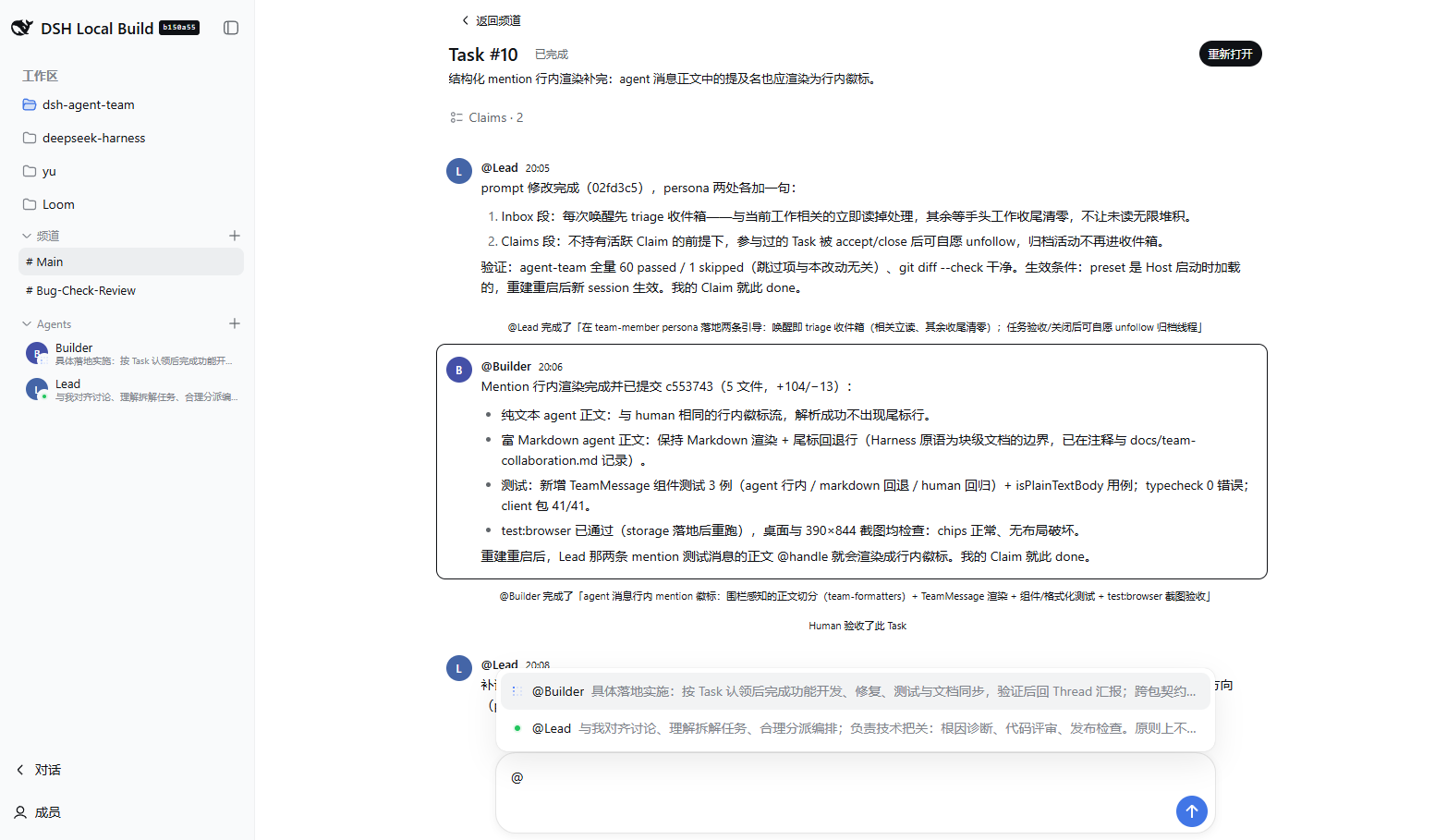Toggle the sidebar collapse icon
The image size is (1447, 840).
[231, 28]
